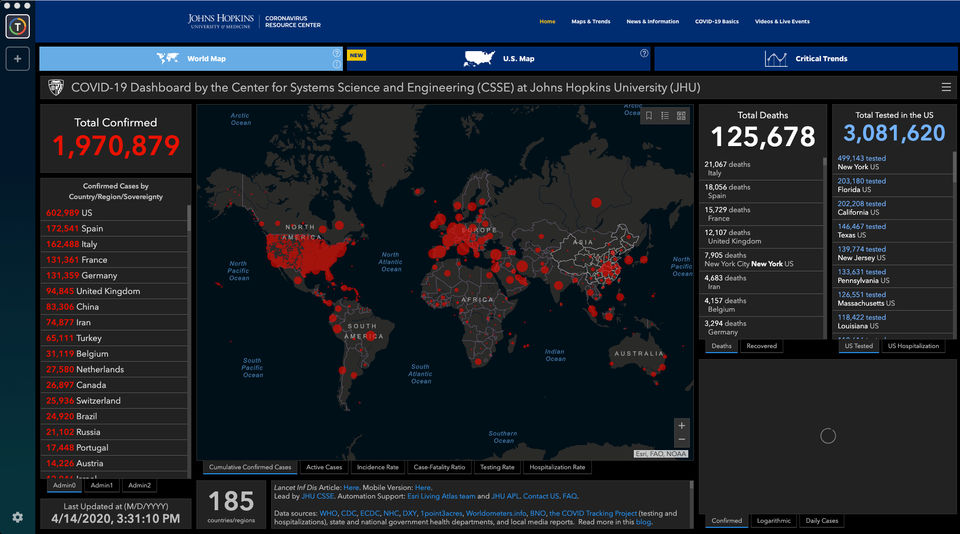Open the Lancet article 'Here' link

351,487
